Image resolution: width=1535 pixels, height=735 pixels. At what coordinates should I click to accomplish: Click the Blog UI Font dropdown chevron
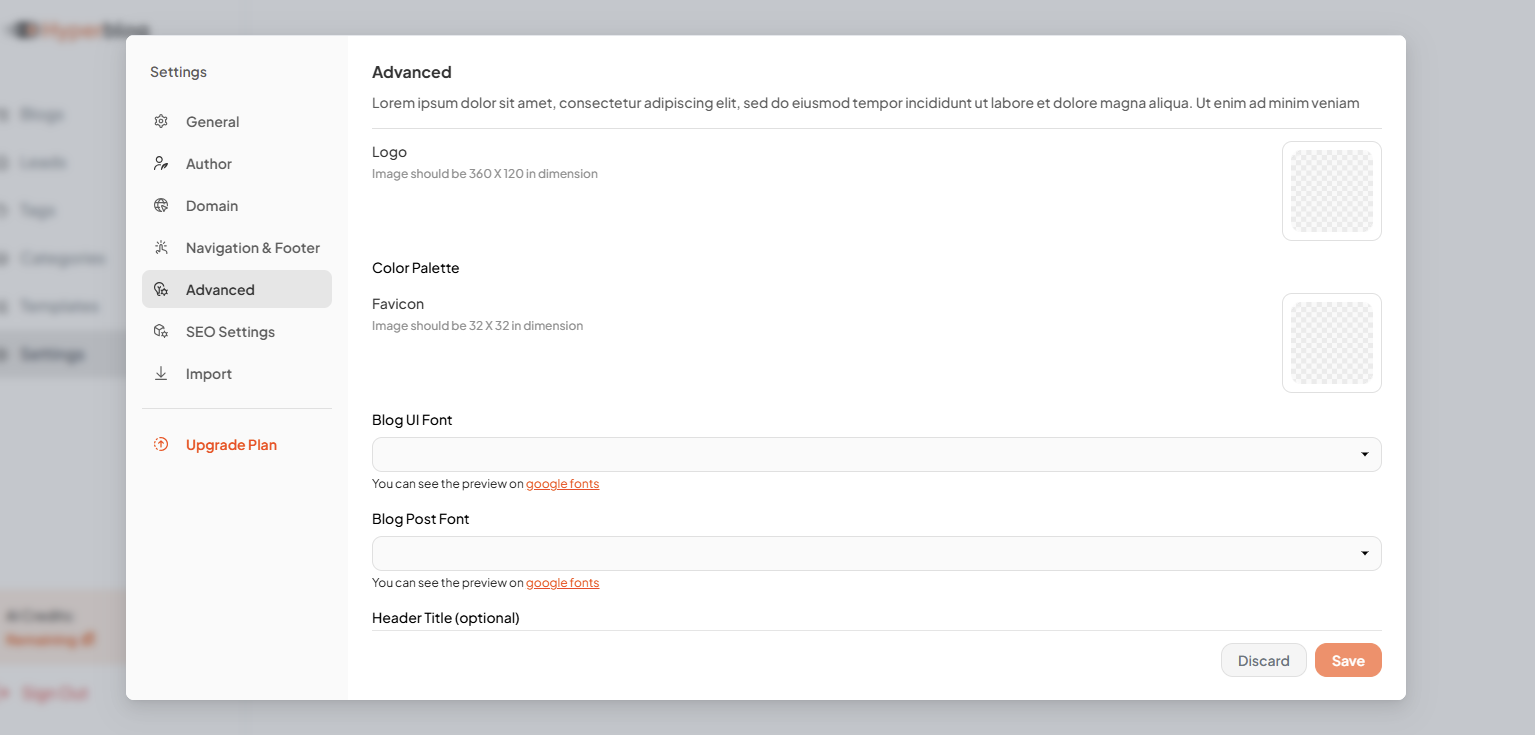click(x=1364, y=454)
